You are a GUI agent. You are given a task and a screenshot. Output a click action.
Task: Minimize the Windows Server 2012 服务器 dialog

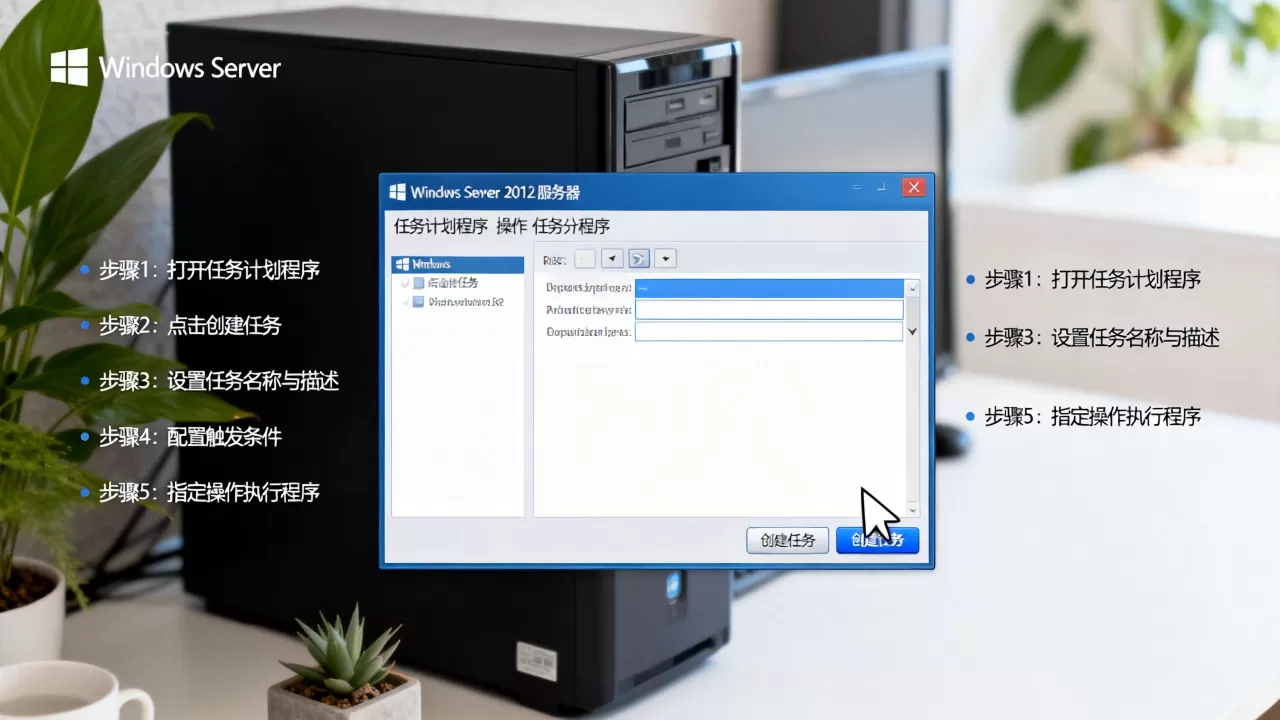point(857,188)
